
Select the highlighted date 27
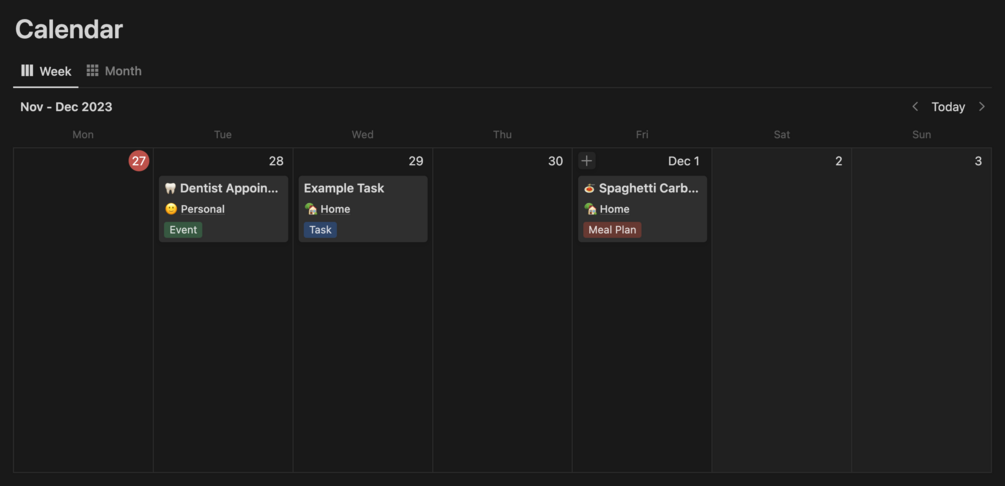tap(139, 161)
